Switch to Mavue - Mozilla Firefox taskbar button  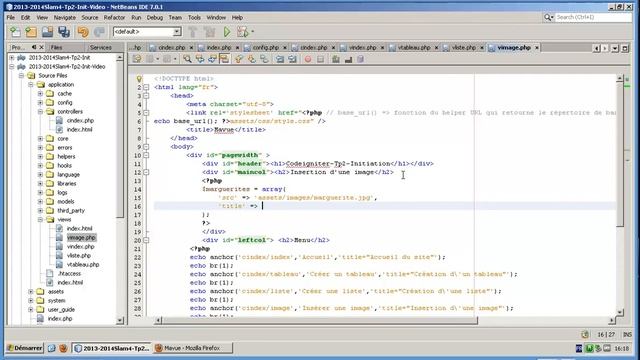coord(193,348)
